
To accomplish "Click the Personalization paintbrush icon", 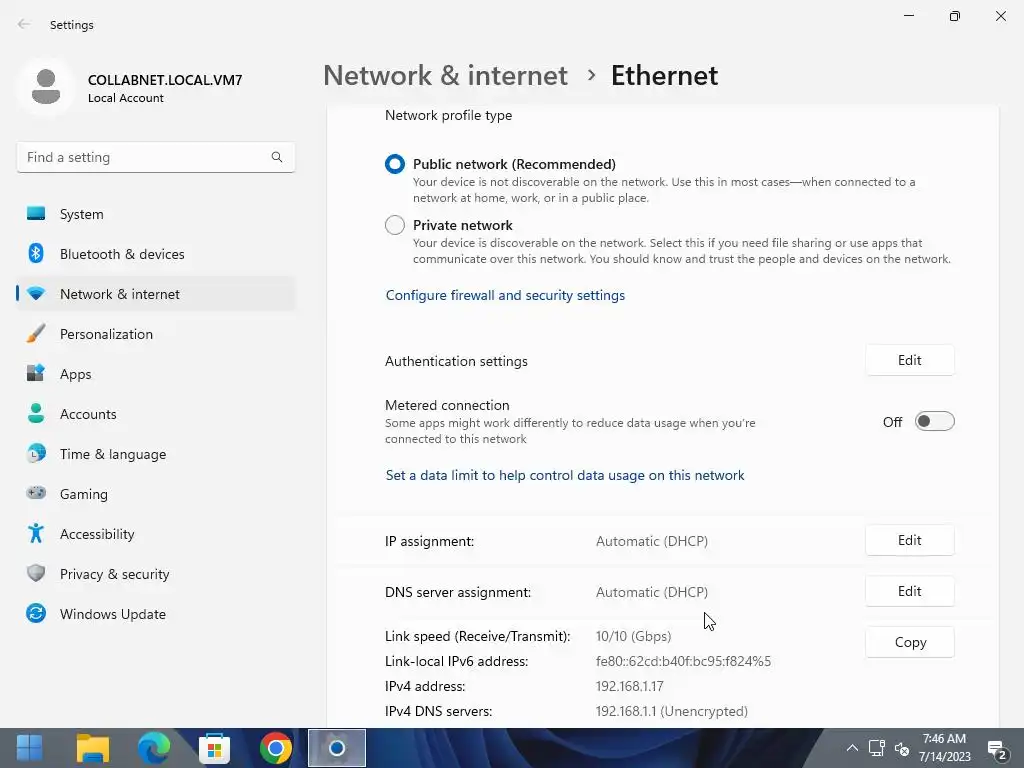I will tap(36, 334).
